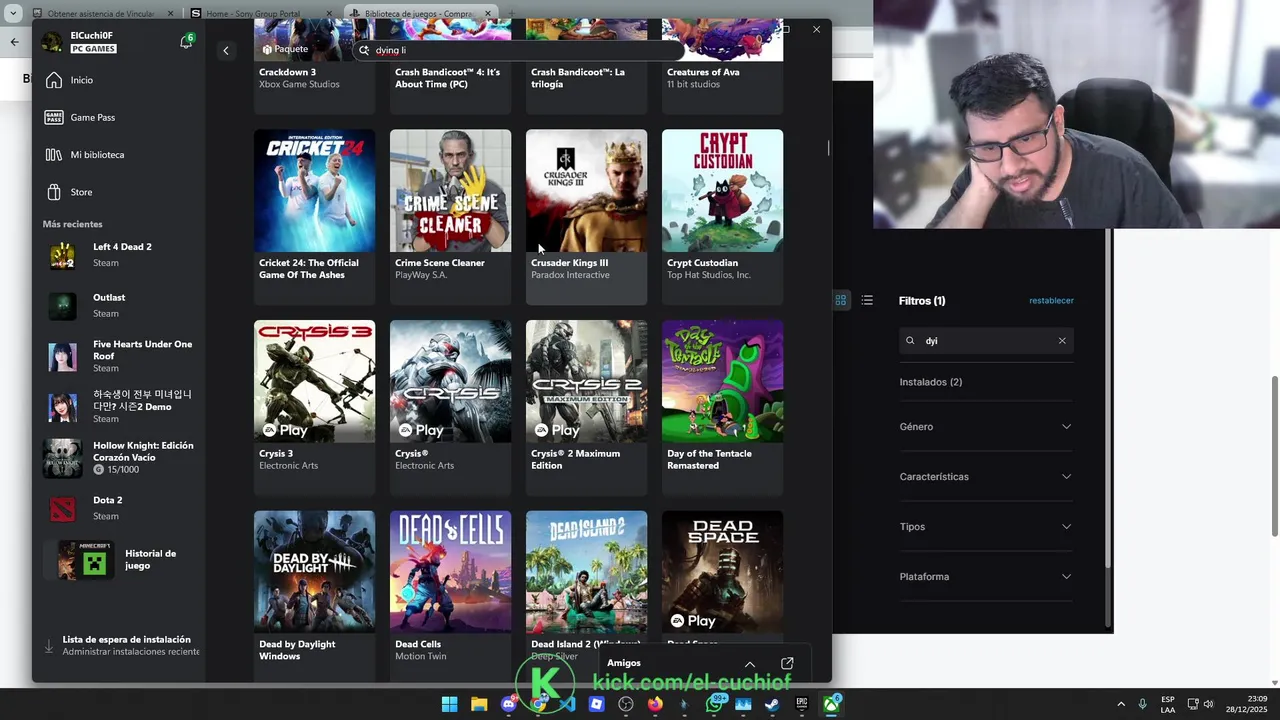Click the home icon next to Inicio
1280x720 pixels.
[54, 80]
